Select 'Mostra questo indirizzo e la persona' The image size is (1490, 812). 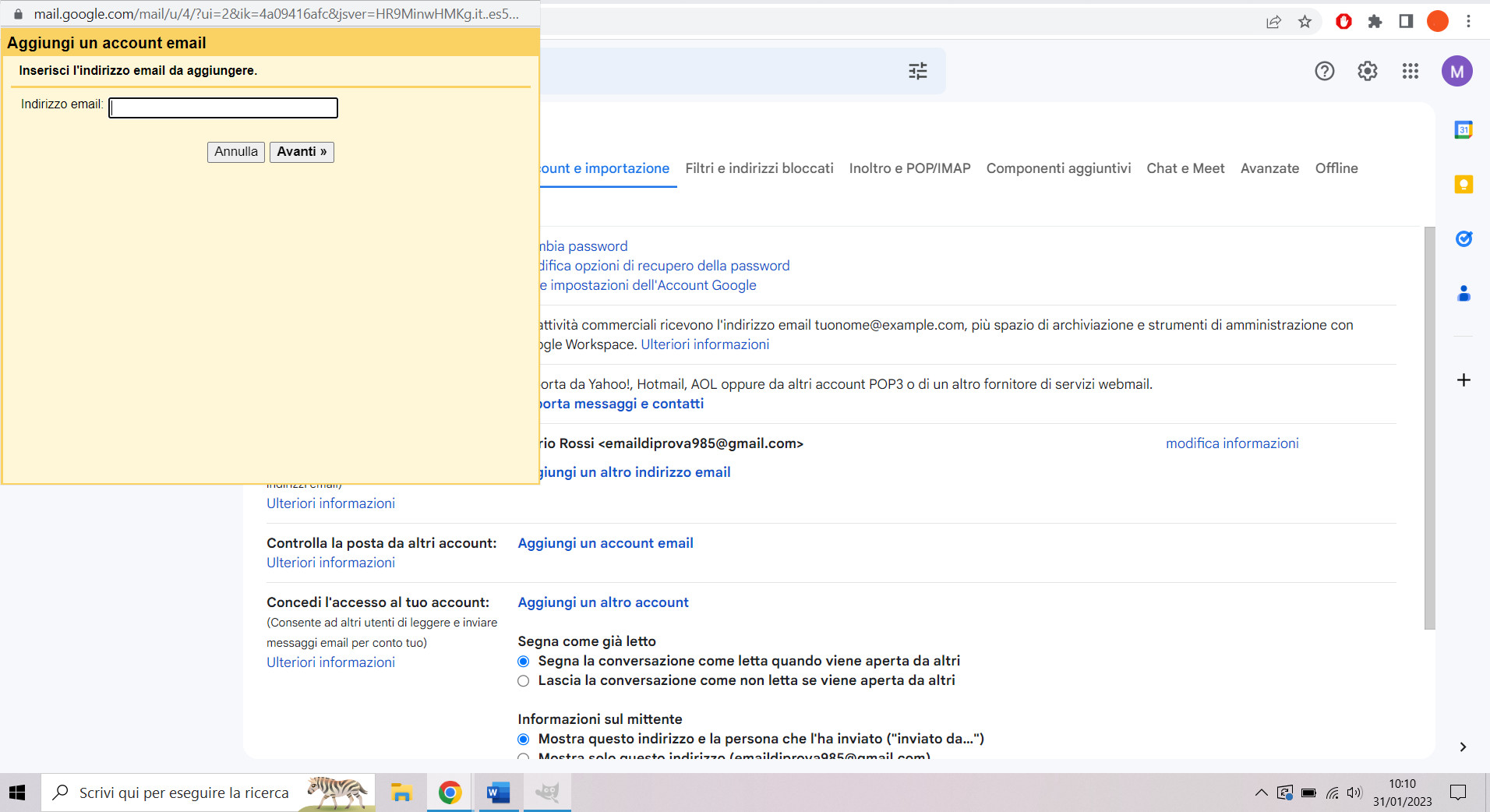523,739
